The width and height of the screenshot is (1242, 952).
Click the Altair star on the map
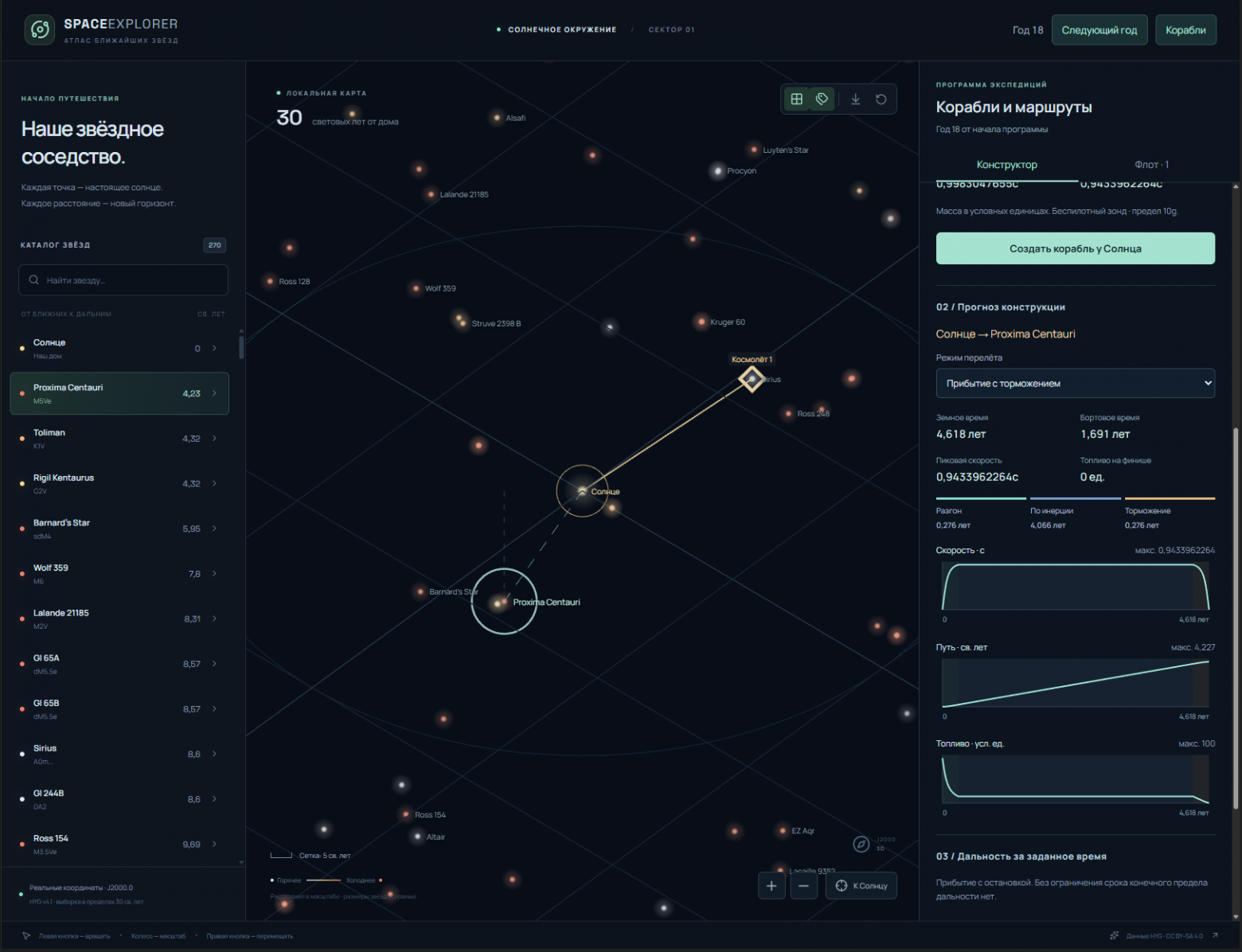click(418, 837)
